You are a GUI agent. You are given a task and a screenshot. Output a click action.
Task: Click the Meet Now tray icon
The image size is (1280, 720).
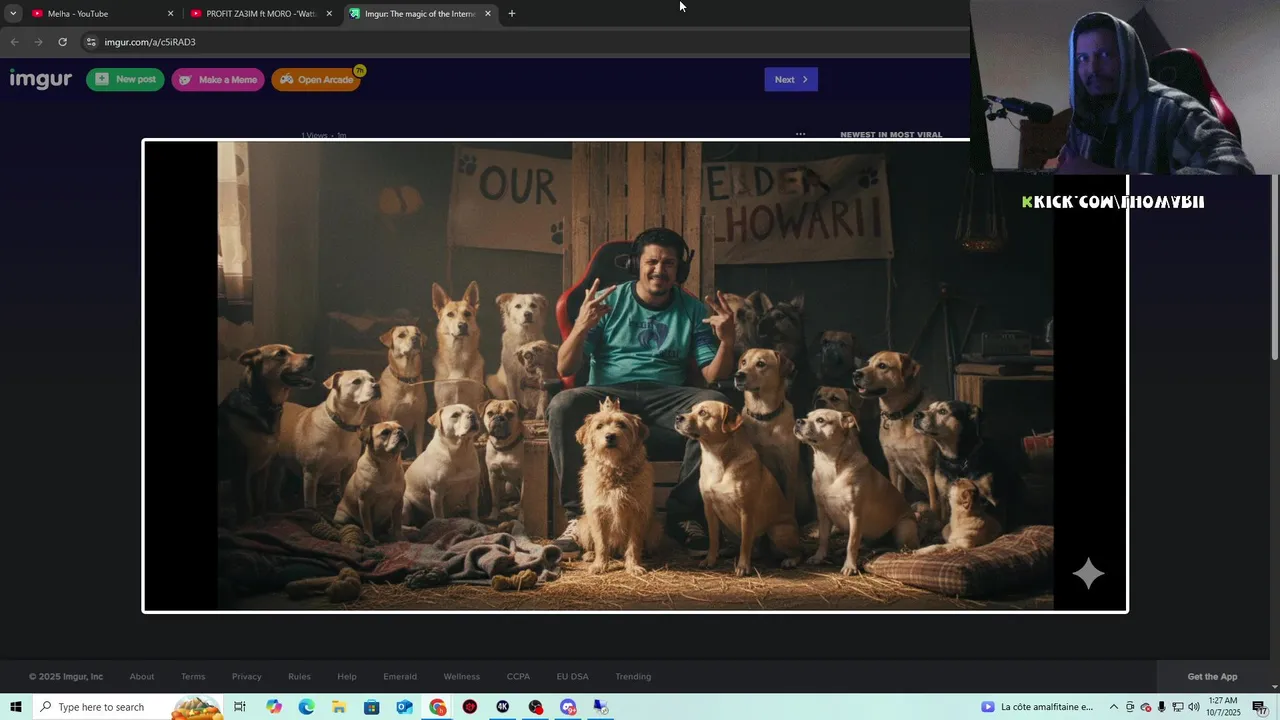click(1130, 707)
